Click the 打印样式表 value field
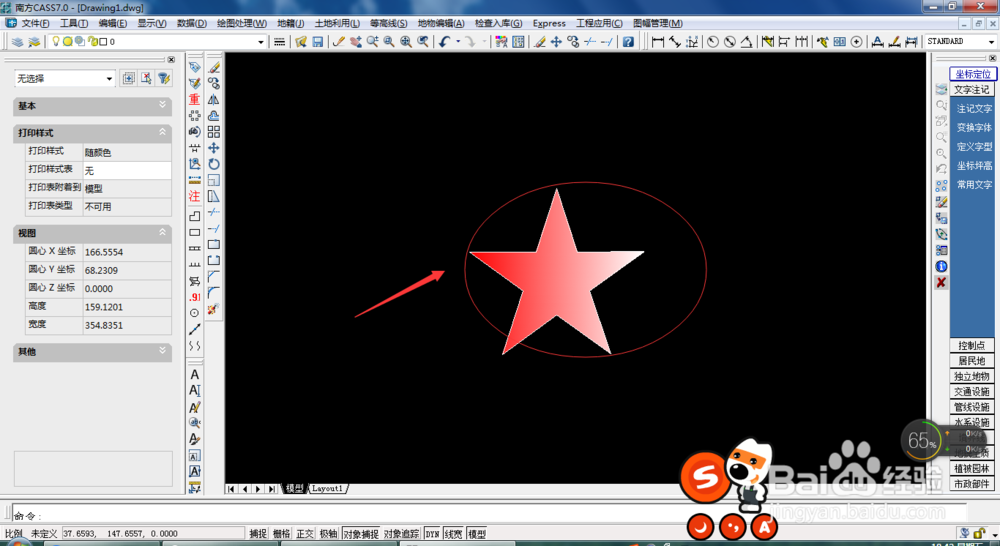The height and width of the screenshot is (546, 1000). [127, 170]
